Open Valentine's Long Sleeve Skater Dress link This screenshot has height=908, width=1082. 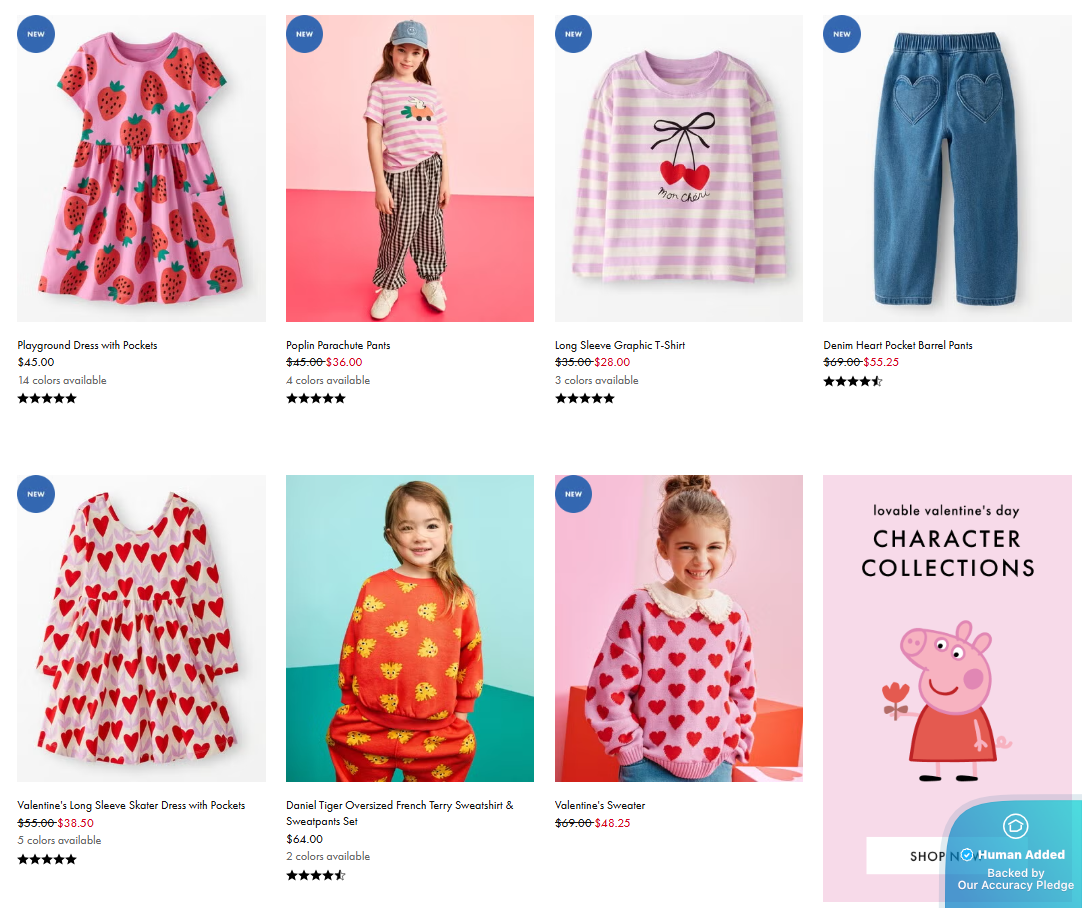(131, 805)
